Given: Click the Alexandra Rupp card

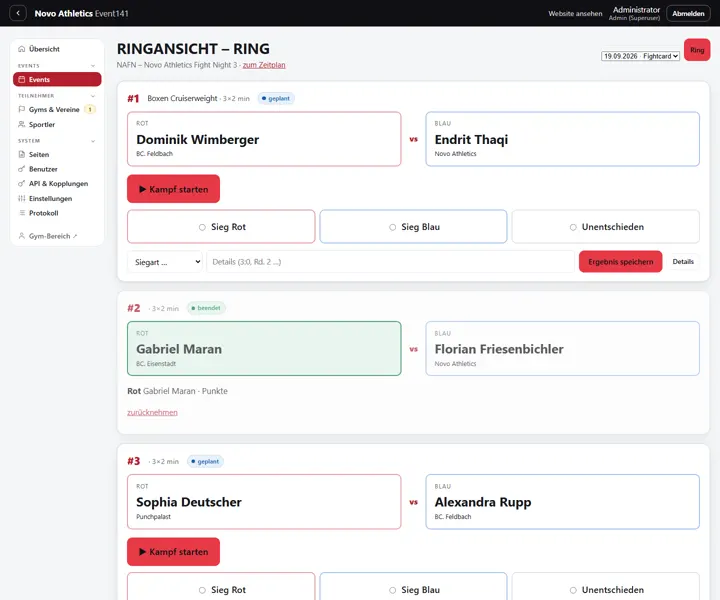Looking at the screenshot, I should click(562, 502).
